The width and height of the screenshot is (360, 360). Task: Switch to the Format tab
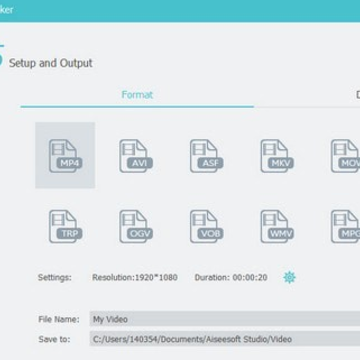tap(137, 95)
